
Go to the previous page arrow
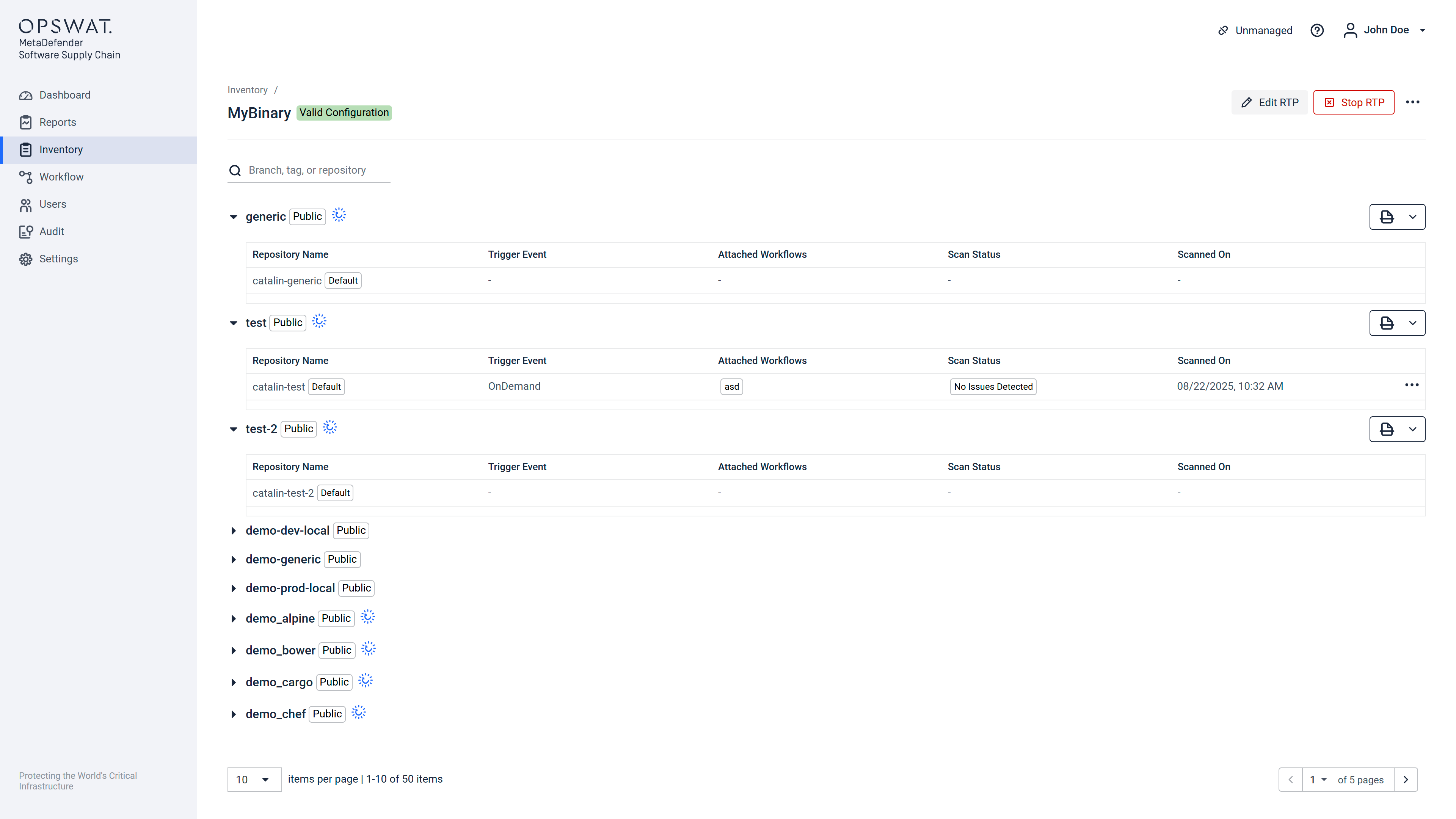(1290, 780)
